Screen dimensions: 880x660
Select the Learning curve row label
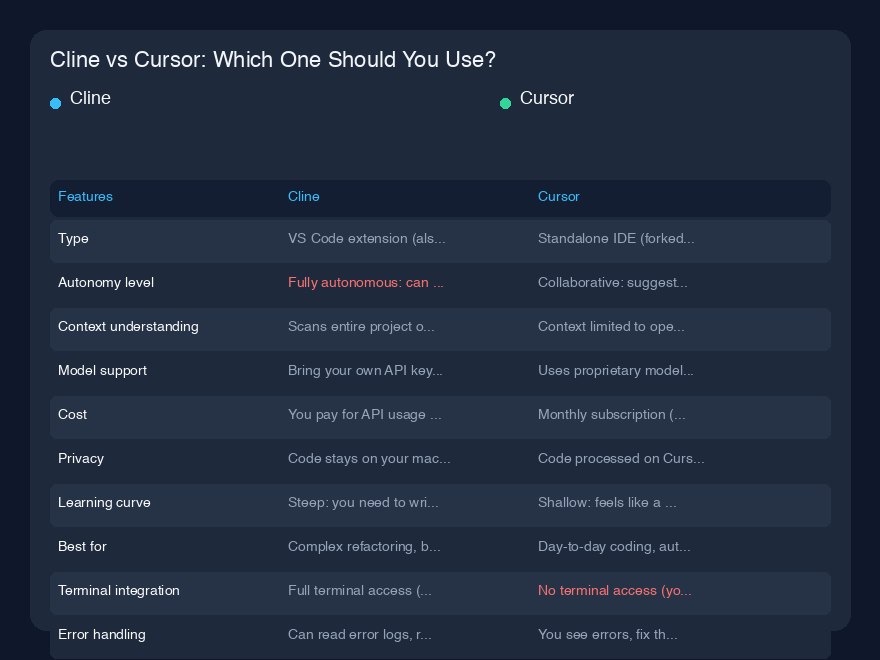coord(104,502)
